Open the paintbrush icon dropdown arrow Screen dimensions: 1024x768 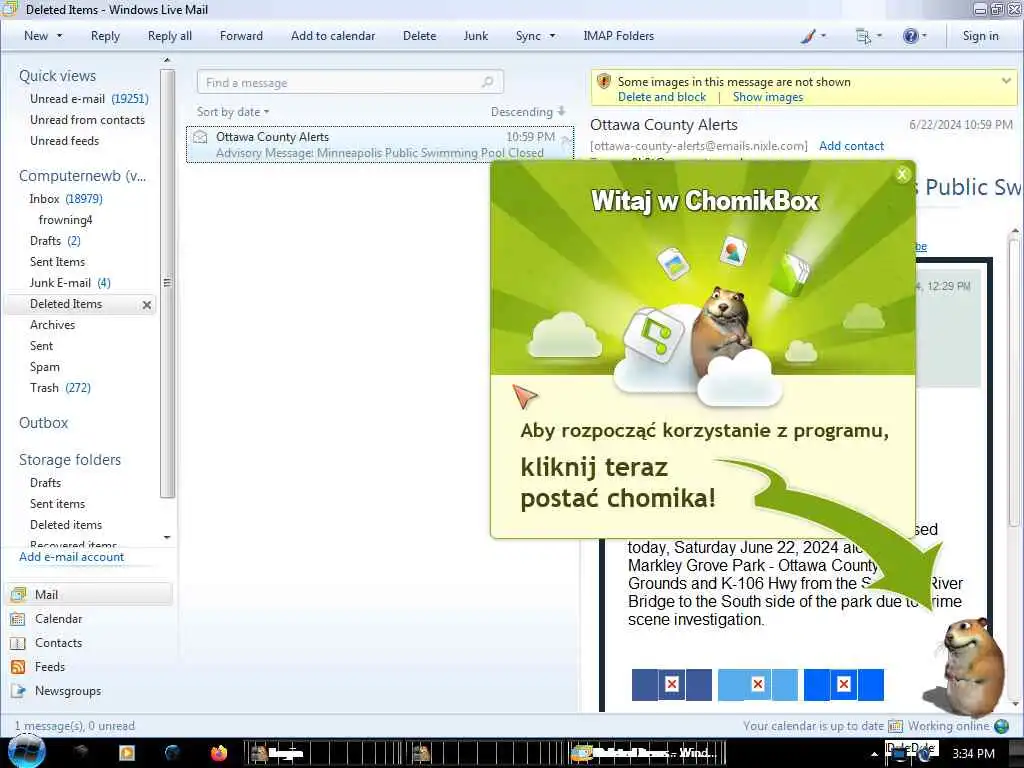[x=823, y=36]
